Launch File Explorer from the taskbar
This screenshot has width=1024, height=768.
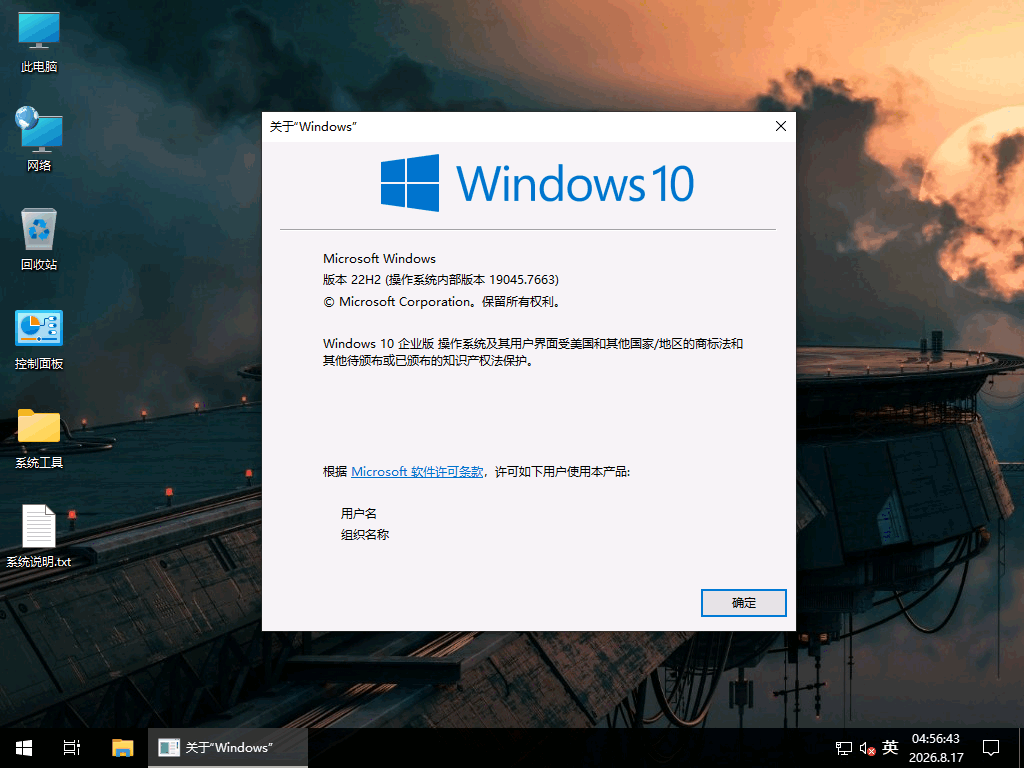point(122,748)
